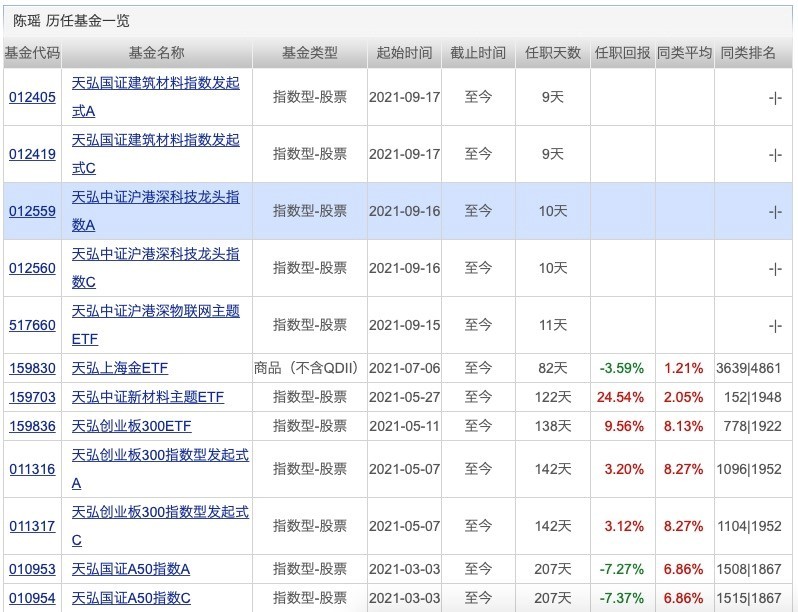This screenshot has width=798, height=612.
Task: Select the ranking 3639|4861
Action: pos(749,368)
